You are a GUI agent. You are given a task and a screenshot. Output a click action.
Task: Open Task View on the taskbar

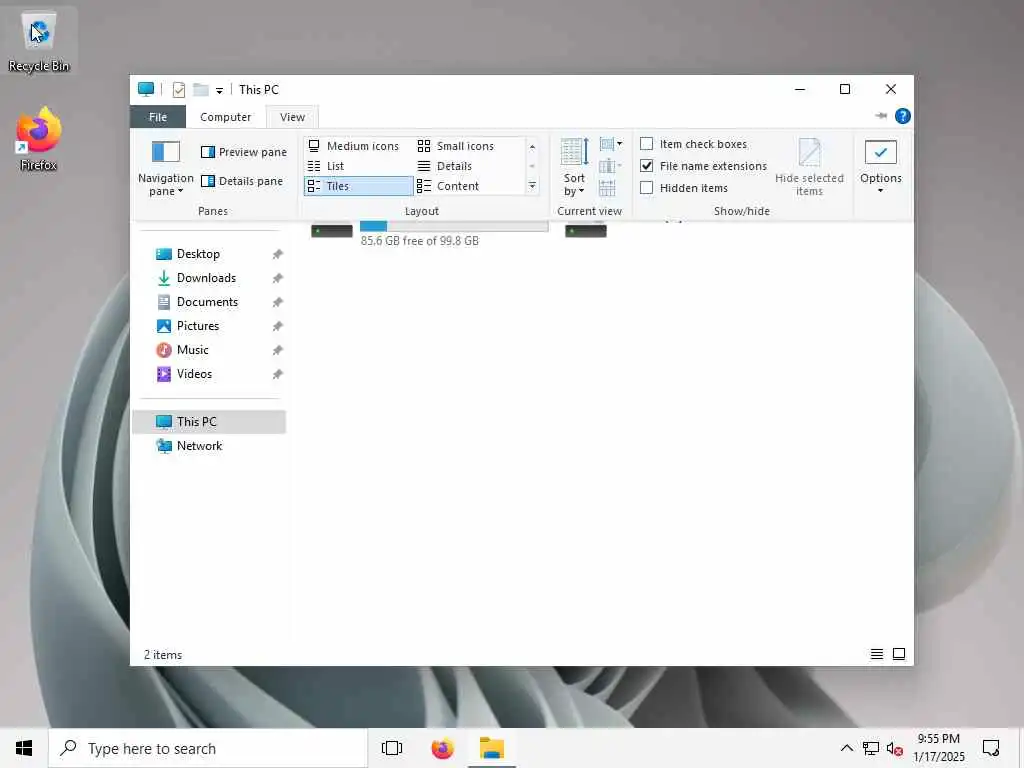(x=392, y=748)
